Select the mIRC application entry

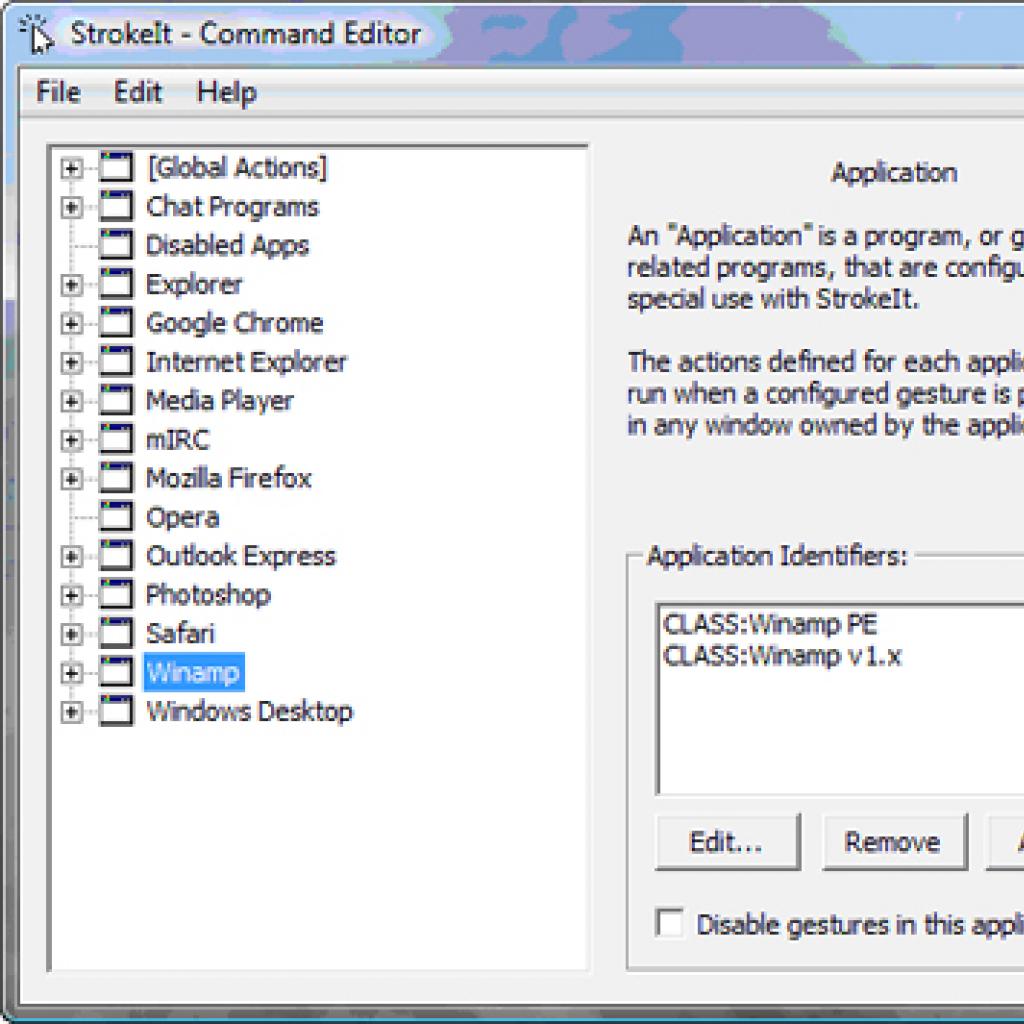(x=178, y=440)
